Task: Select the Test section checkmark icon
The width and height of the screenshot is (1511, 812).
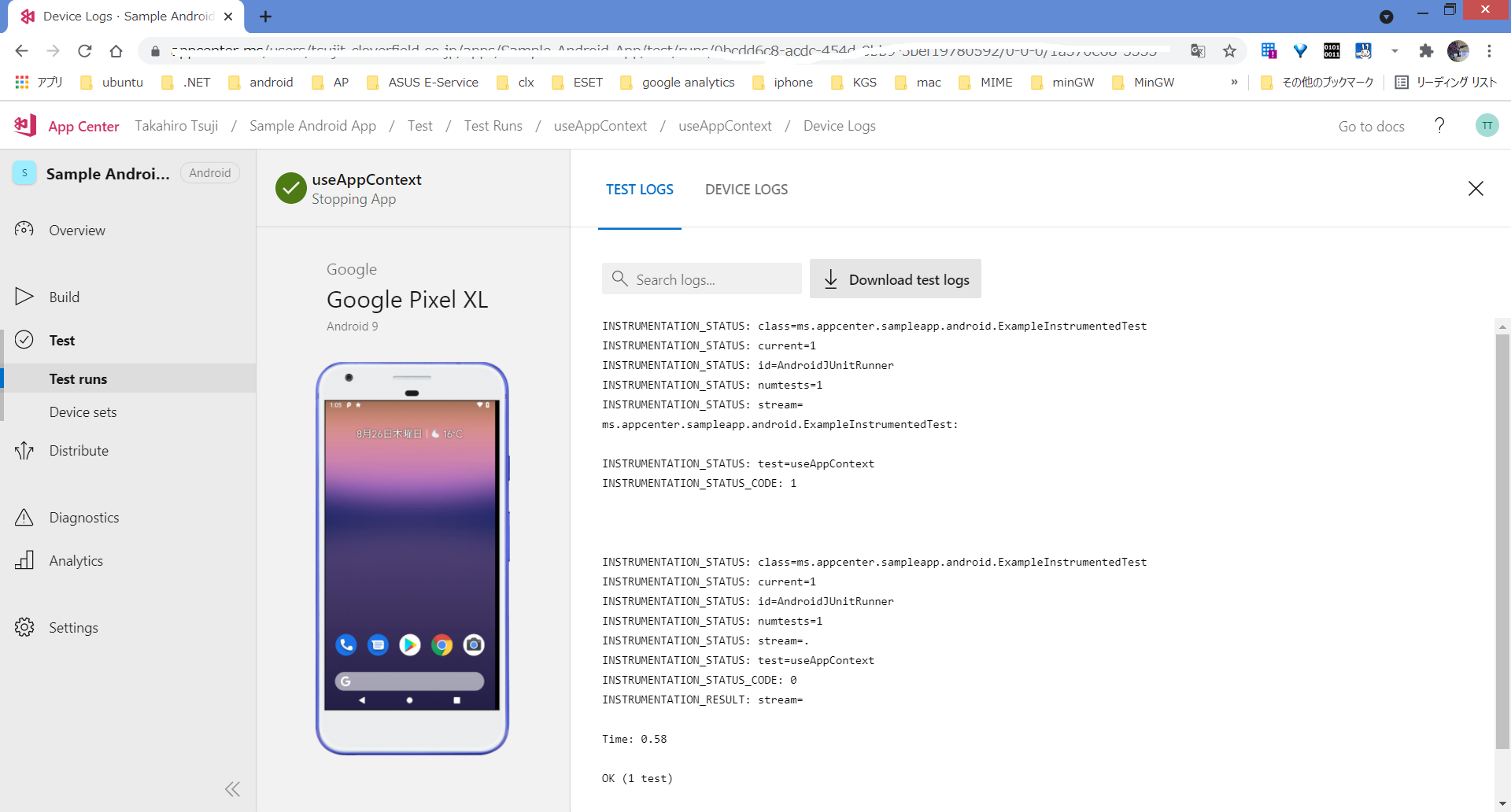Action: (x=24, y=339)
